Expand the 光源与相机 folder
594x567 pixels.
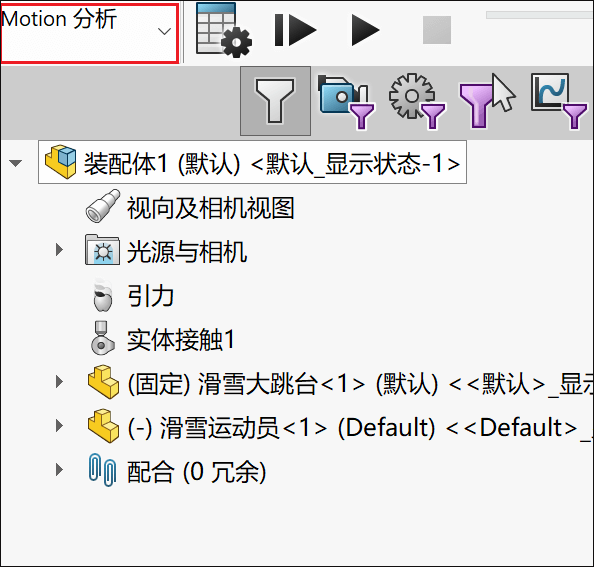point(59,250)
